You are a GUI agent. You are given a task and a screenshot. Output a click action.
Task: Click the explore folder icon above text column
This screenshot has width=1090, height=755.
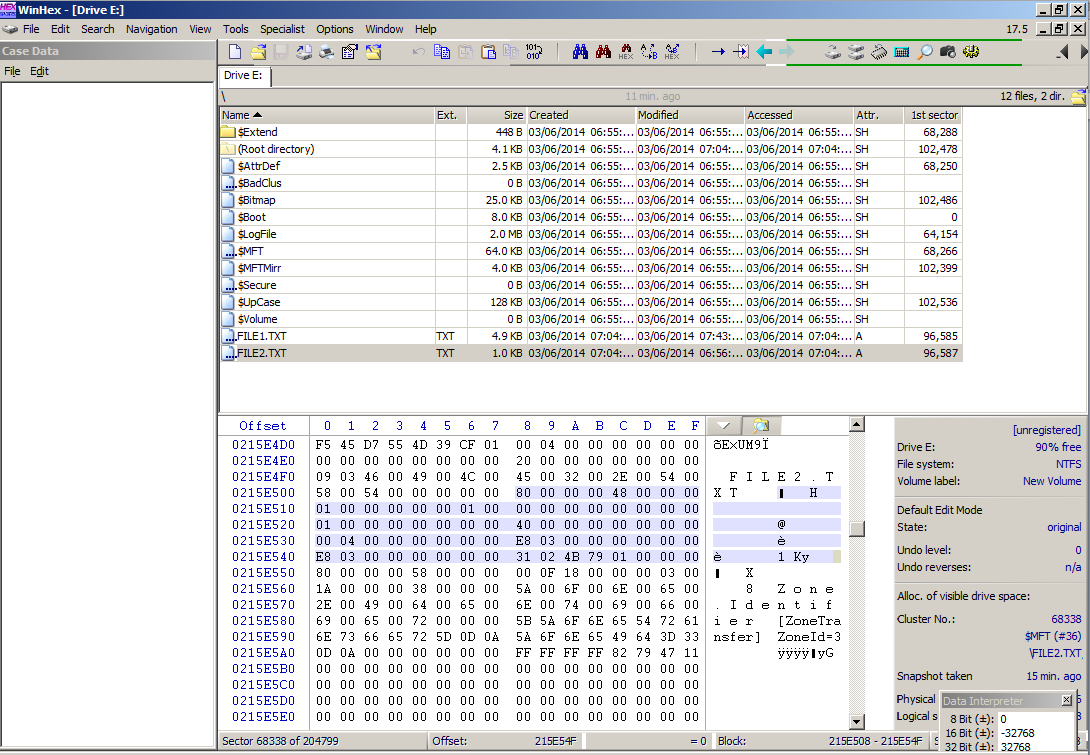[x=760, y=426]
